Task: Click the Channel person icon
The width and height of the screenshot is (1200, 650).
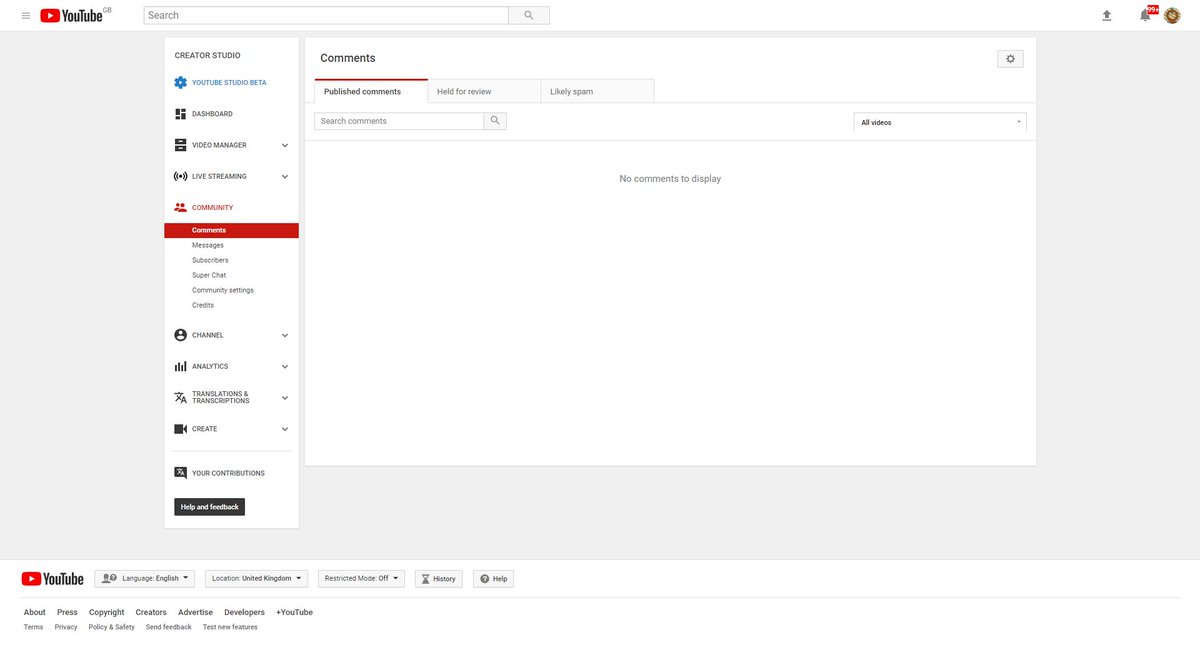Action: 180,335
